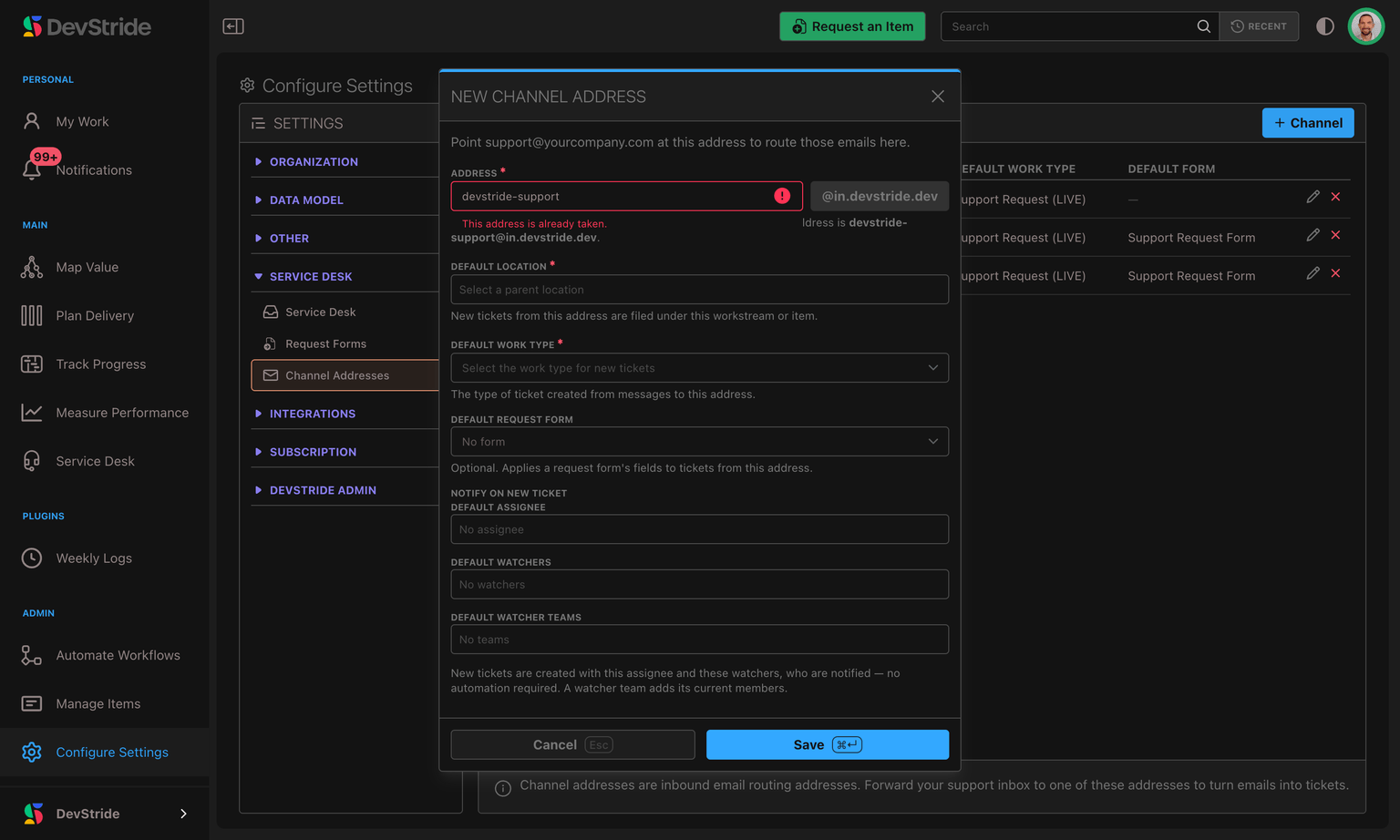Collapse the sidebar panel icon
This screenshot has width=1400, height=840.
tap(233, 26)
